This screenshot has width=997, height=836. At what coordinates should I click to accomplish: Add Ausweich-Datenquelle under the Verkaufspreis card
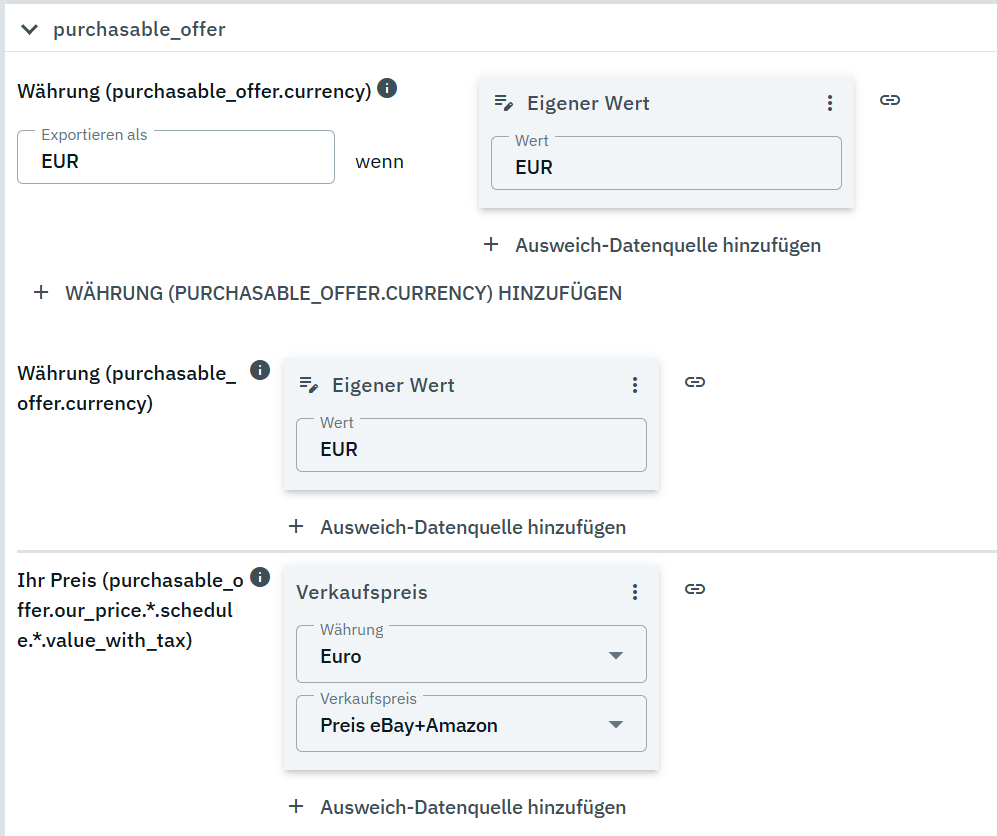click(x=458, y=807)
